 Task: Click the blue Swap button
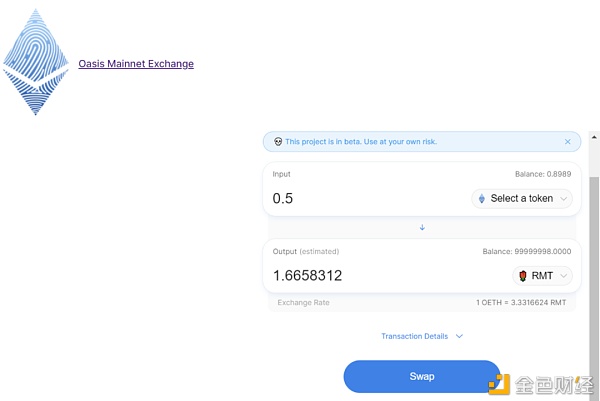[x=422, y=377]
